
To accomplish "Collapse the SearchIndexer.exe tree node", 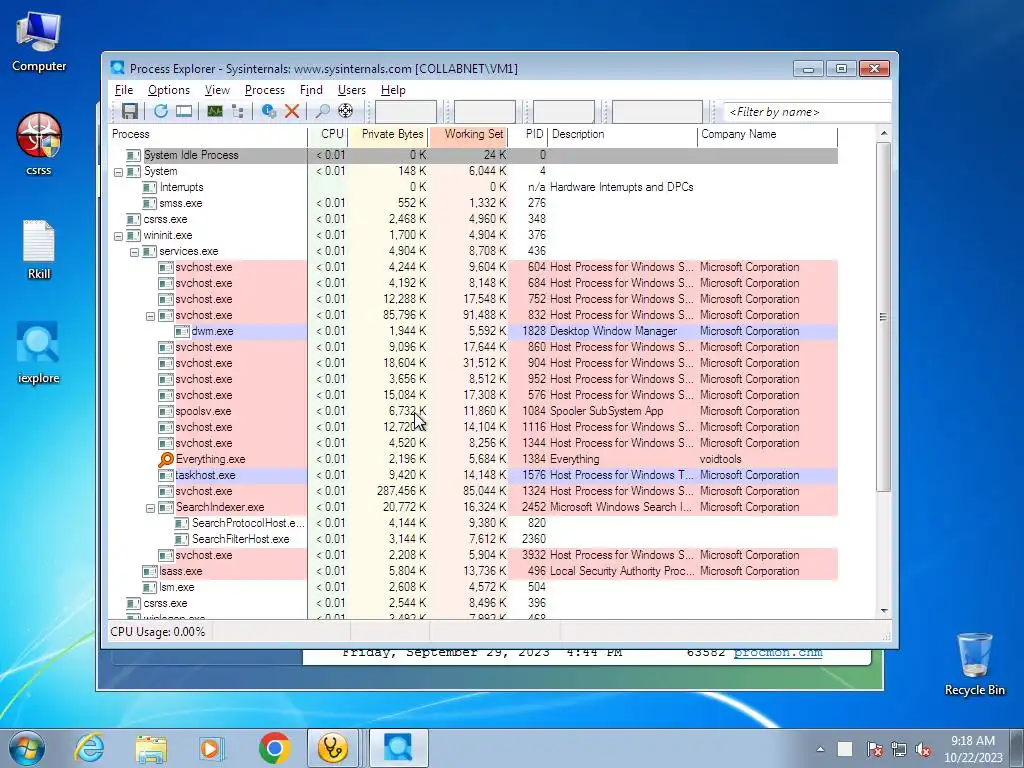I will point(150,507).
